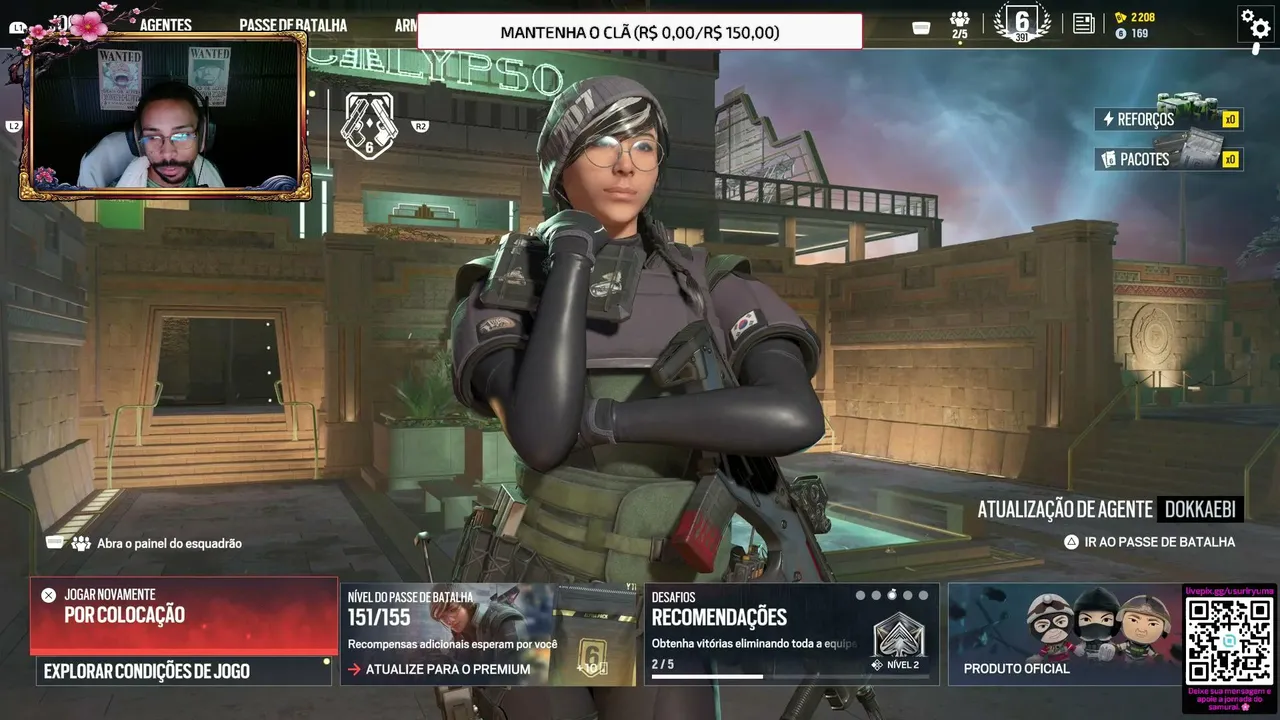This screenshot has width=1280, height=720.
Task: Click the Obtenha vitórias challenge description
Action: 754,644
